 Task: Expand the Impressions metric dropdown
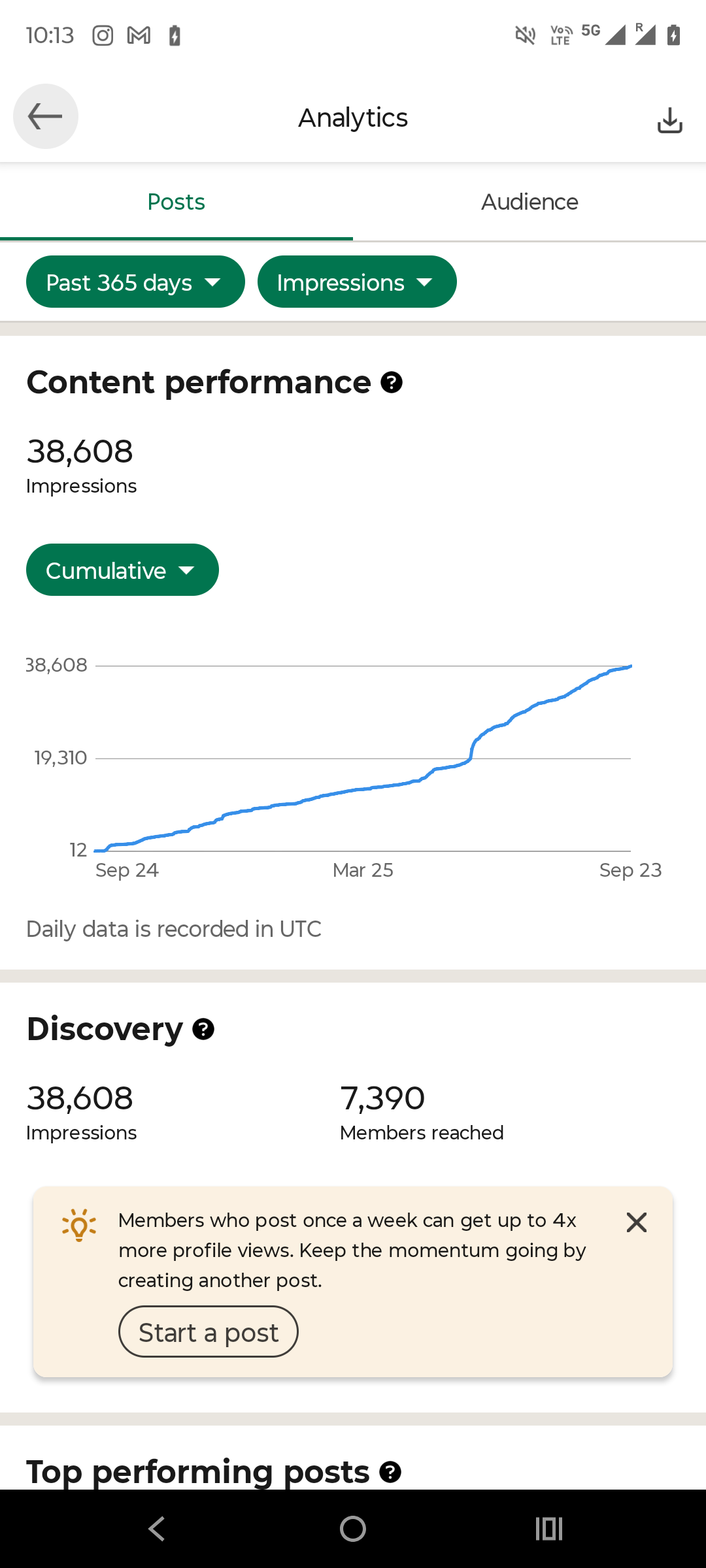356,282
